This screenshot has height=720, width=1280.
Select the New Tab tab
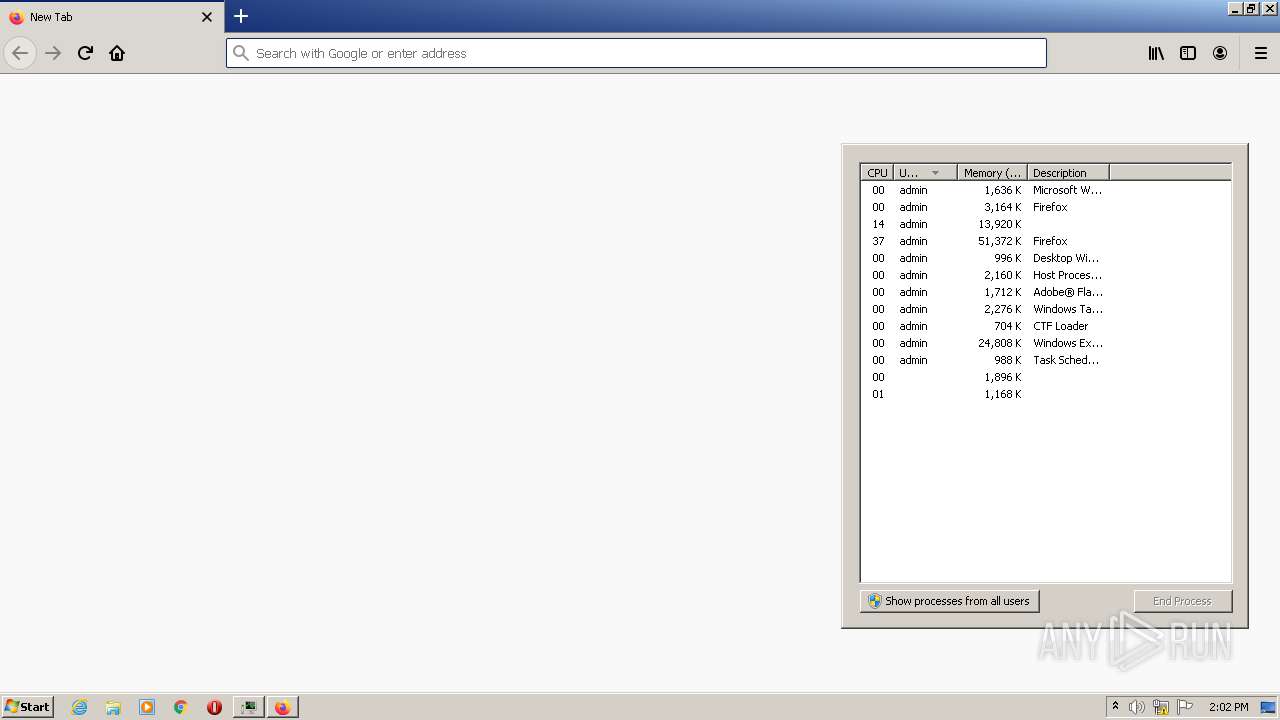(112, 17)
